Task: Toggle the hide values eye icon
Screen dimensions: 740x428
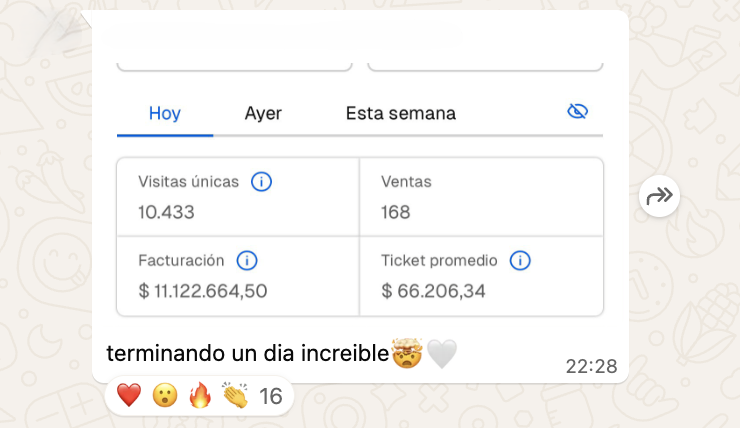Action: 577,111
